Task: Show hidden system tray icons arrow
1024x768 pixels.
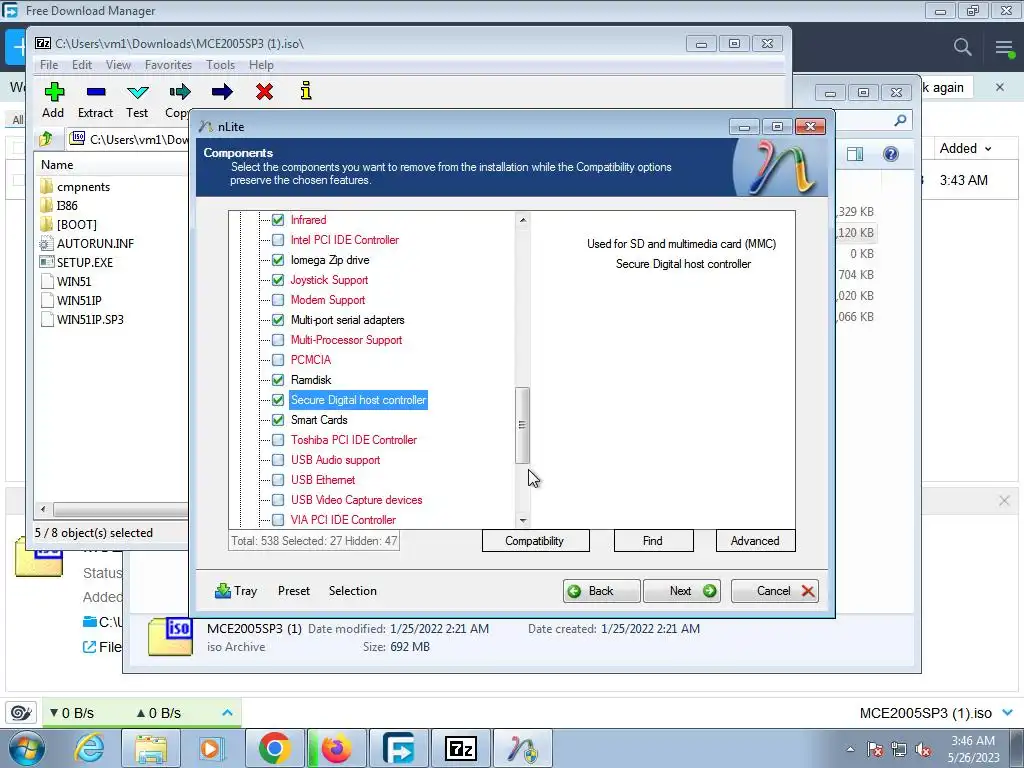Action: click(x=850, y=750)
